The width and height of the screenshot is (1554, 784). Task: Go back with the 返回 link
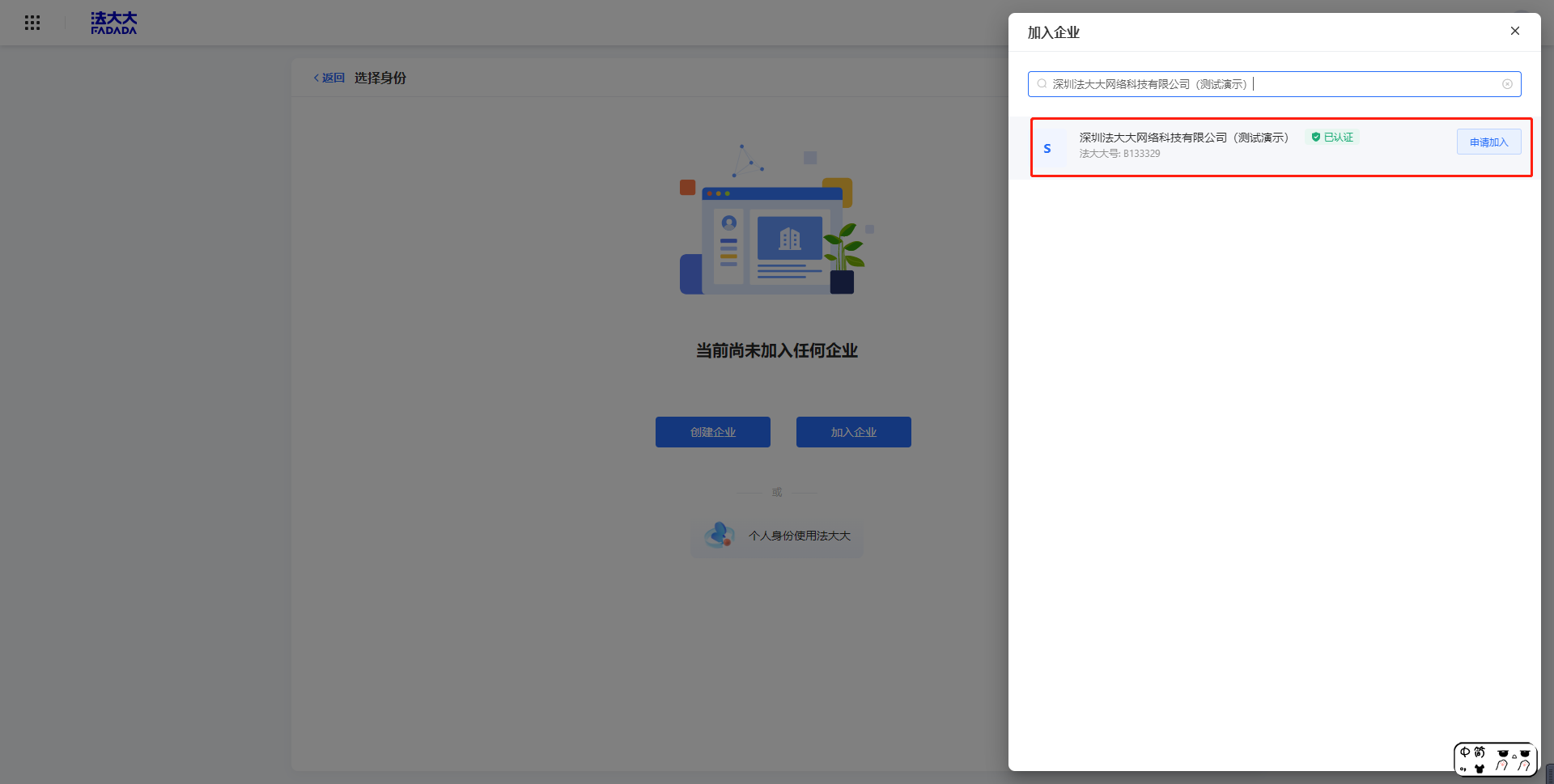point(329,78)
